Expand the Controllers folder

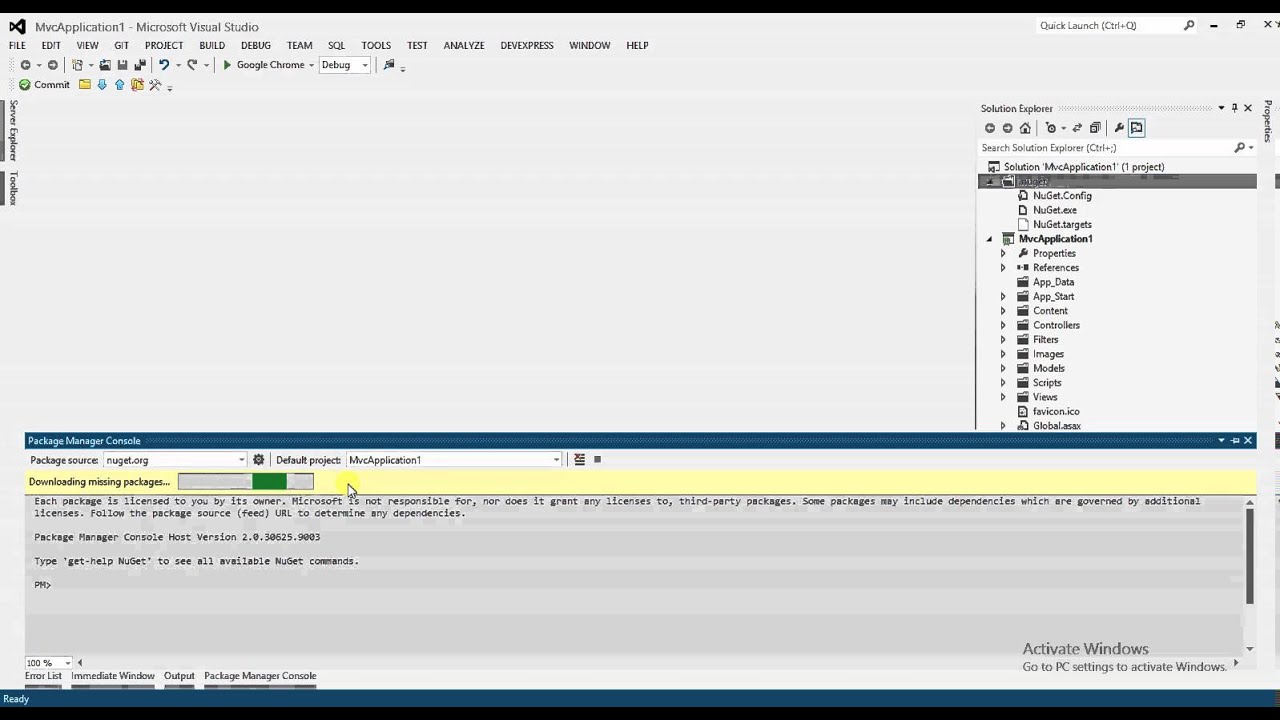coord(1003,326)
